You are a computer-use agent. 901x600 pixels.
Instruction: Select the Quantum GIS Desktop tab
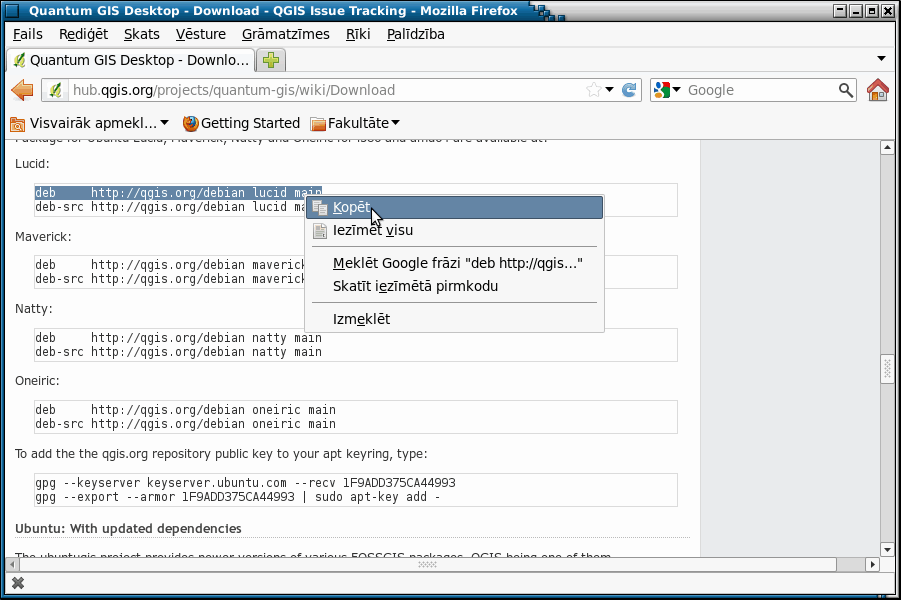click(x=130, y=60)
